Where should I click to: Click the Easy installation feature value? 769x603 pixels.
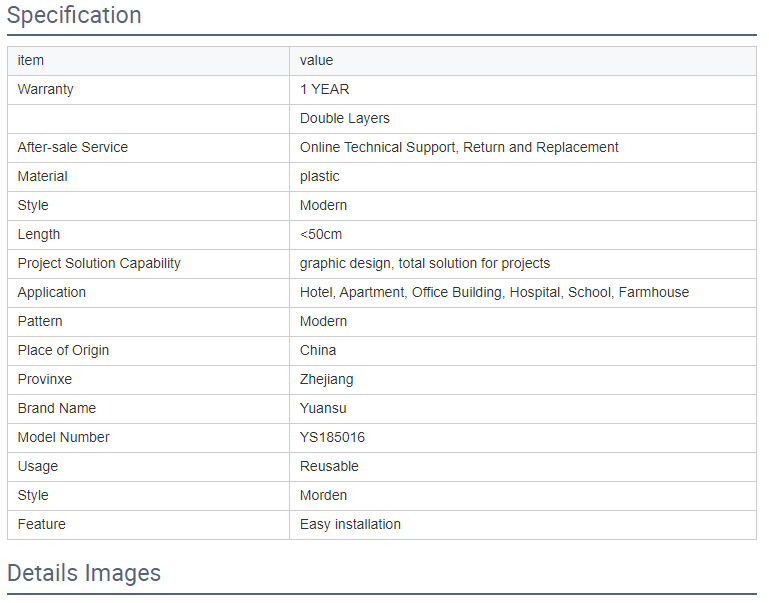coord(350,525)
